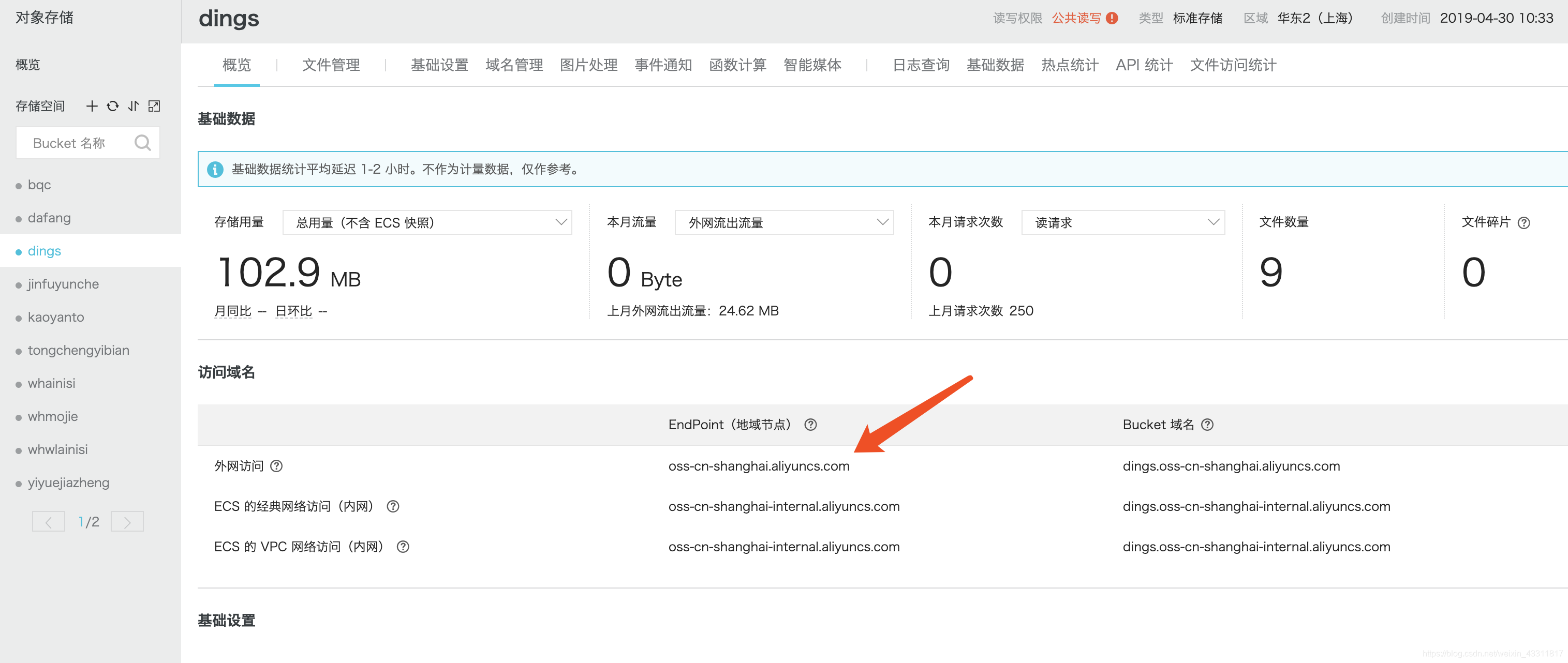The width and height of the screenshot is (1568, 663).
Task: Select the jinfuyunche bucket
Action: pyautogui.click(x=63, y=284)
